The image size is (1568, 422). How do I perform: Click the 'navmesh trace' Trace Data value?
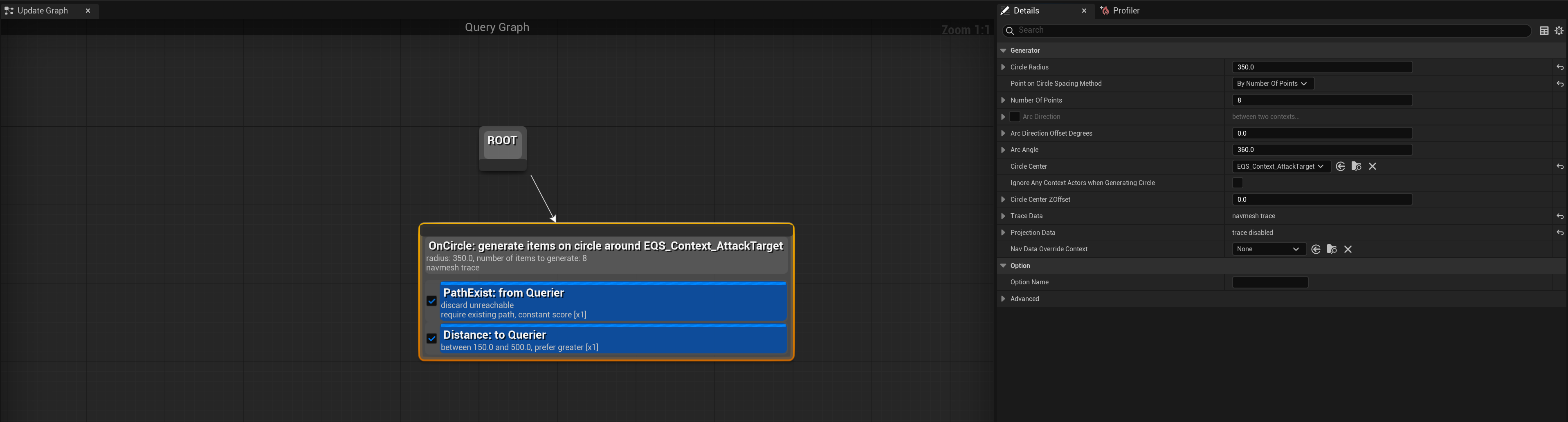pos(1254,216)
